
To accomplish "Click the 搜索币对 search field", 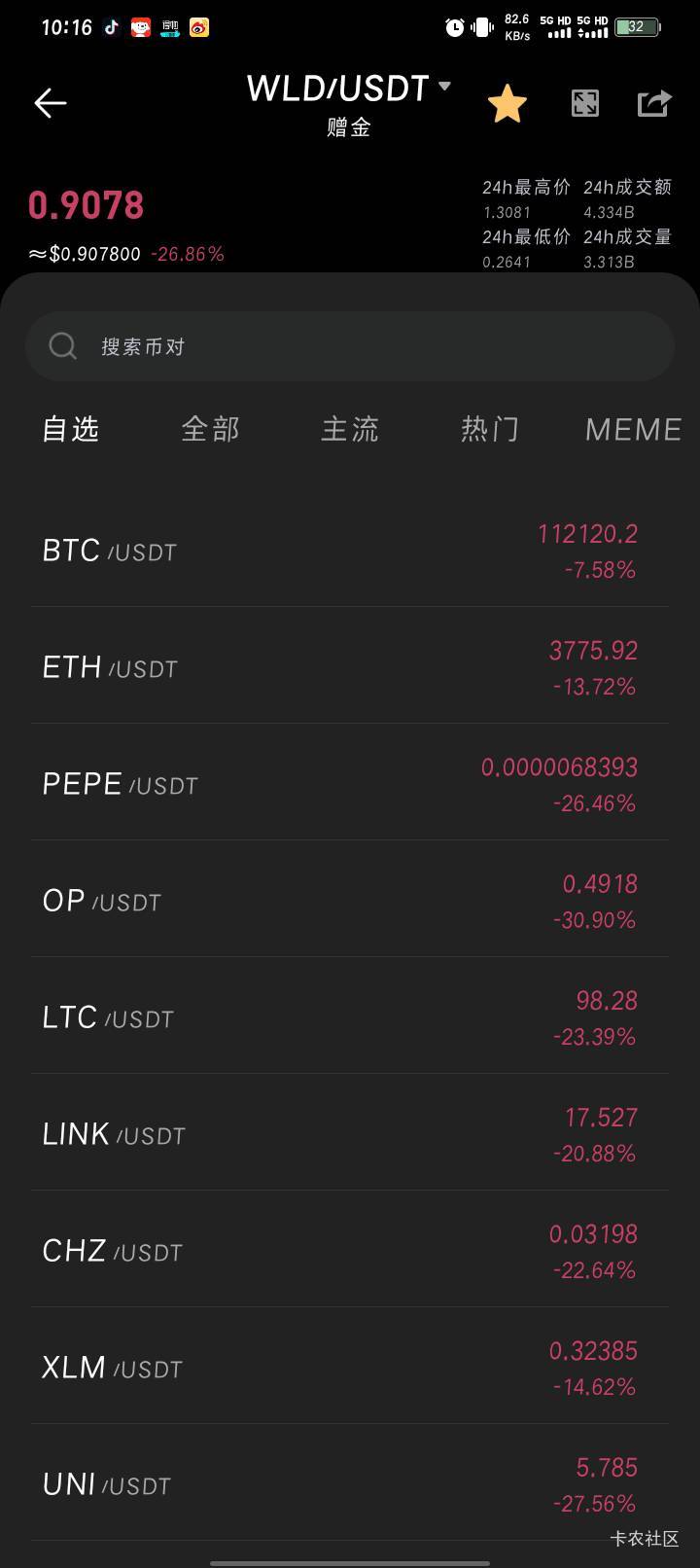I will 369,346.
